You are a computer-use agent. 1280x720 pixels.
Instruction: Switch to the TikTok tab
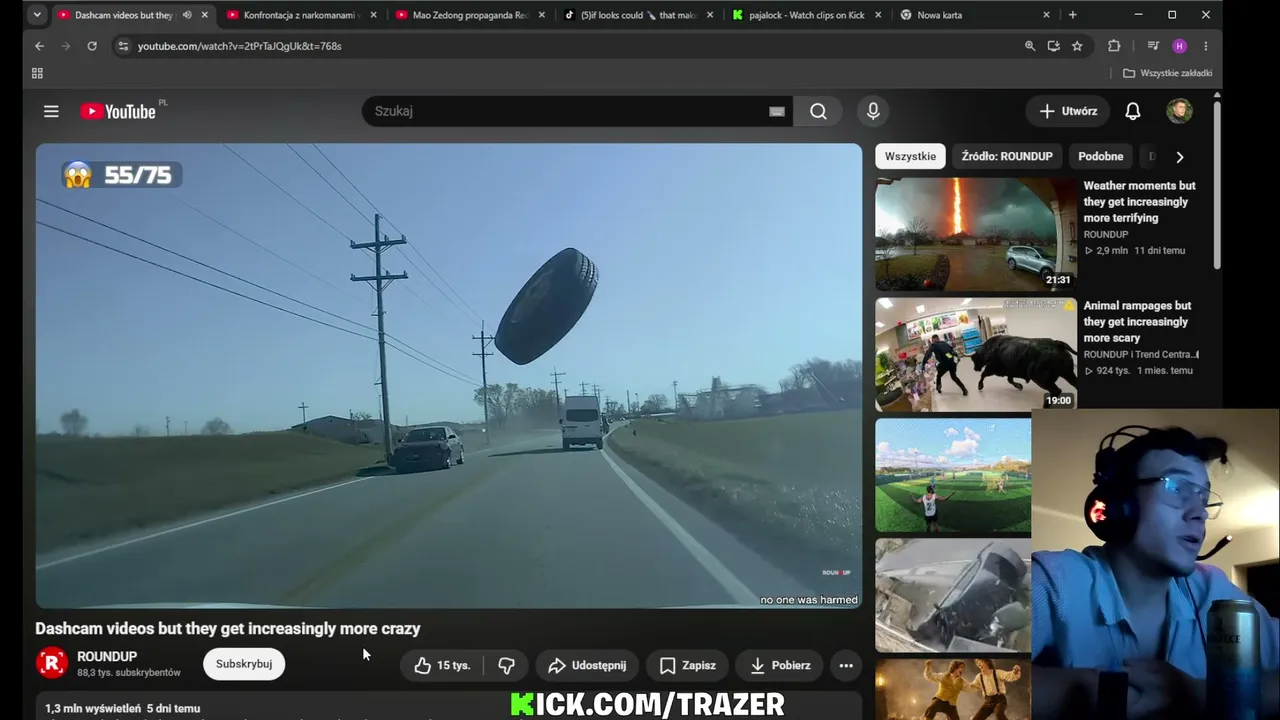640,15
